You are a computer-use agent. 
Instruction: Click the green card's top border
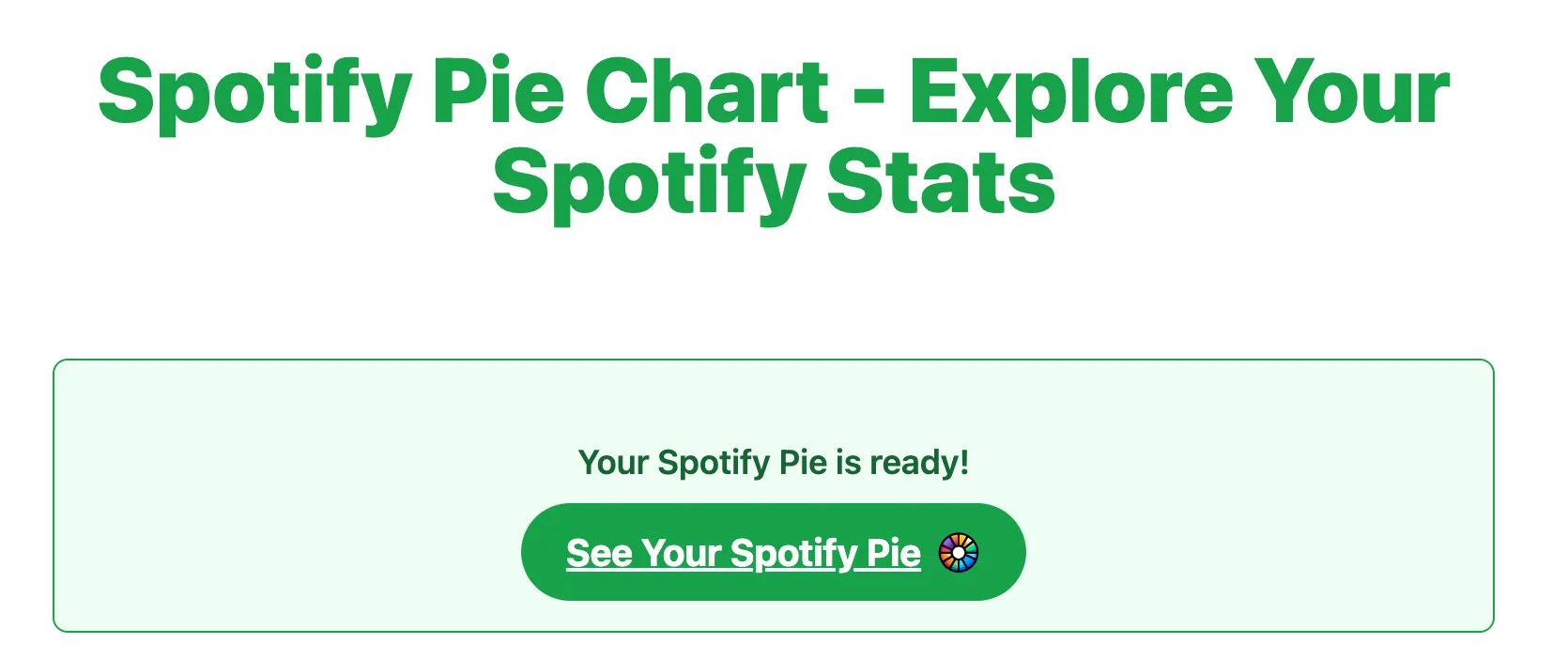pyautogui.click(x=774, y=360)
